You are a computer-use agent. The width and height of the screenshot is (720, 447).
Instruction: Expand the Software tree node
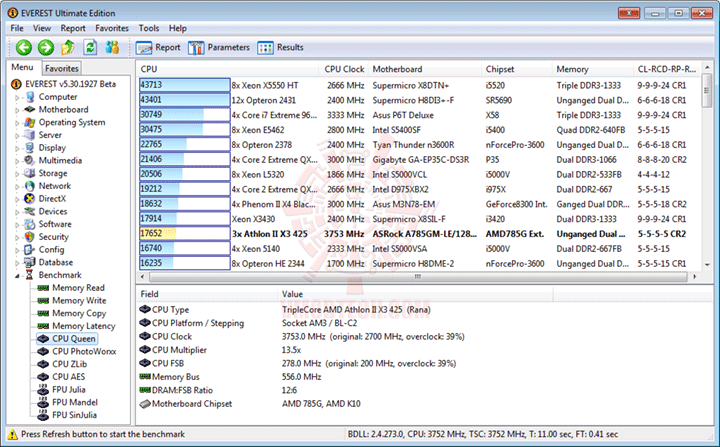17,225
